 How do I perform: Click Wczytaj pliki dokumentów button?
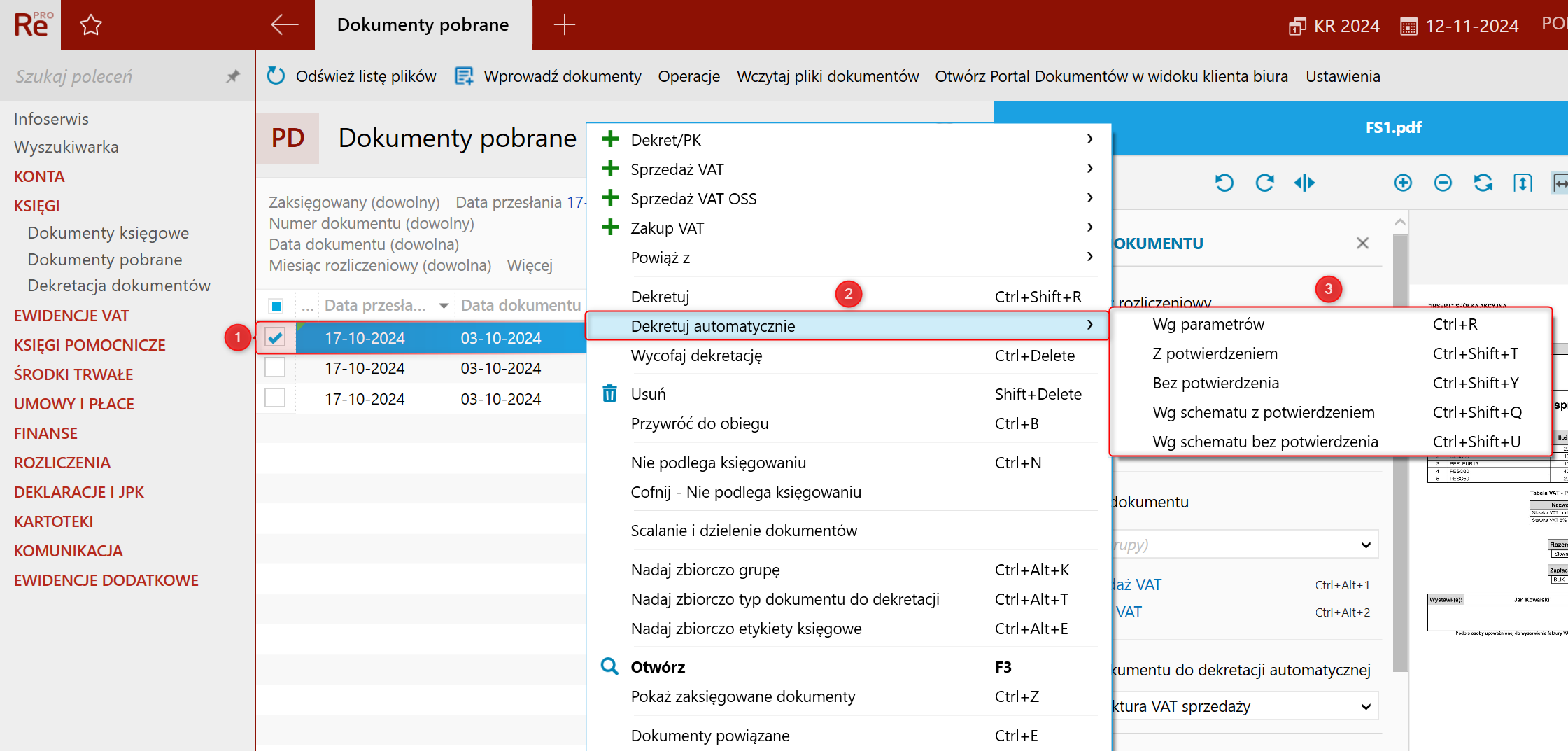(x=828, y=76)
